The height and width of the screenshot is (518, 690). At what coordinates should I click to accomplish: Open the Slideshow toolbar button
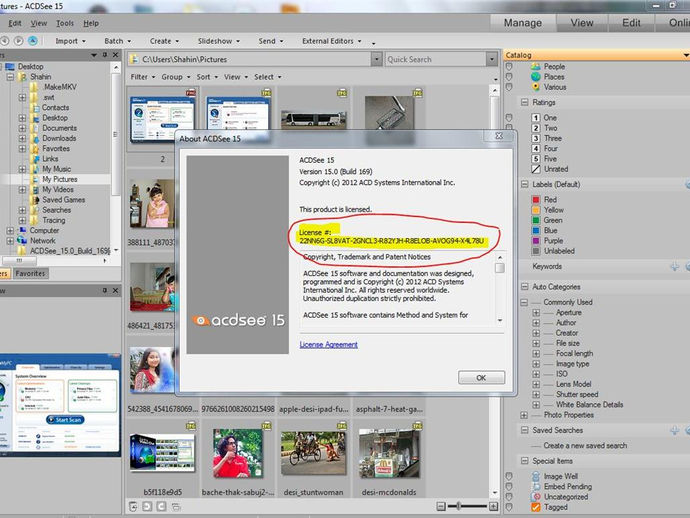219,41
